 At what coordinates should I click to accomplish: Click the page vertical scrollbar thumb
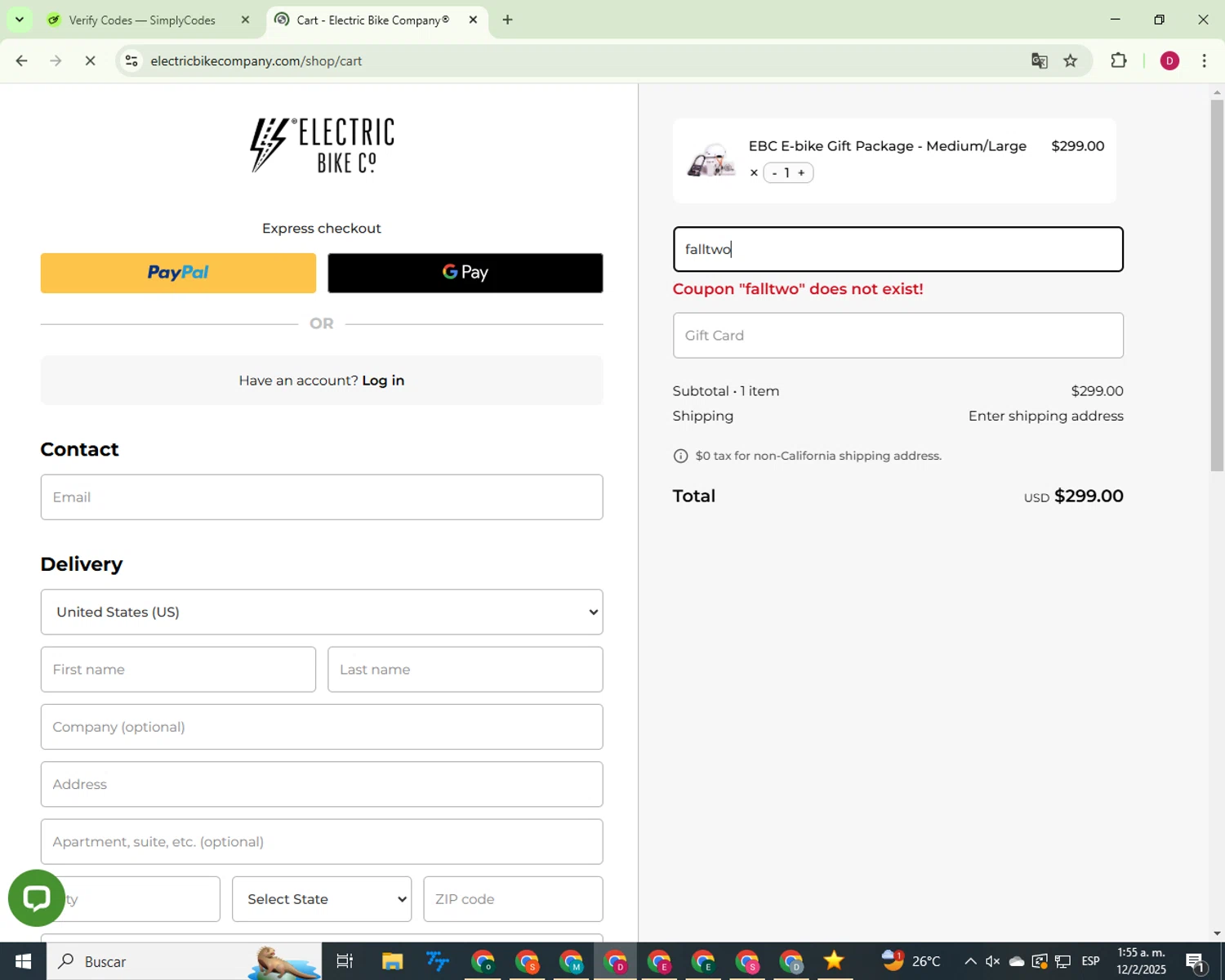[1217, 285]
